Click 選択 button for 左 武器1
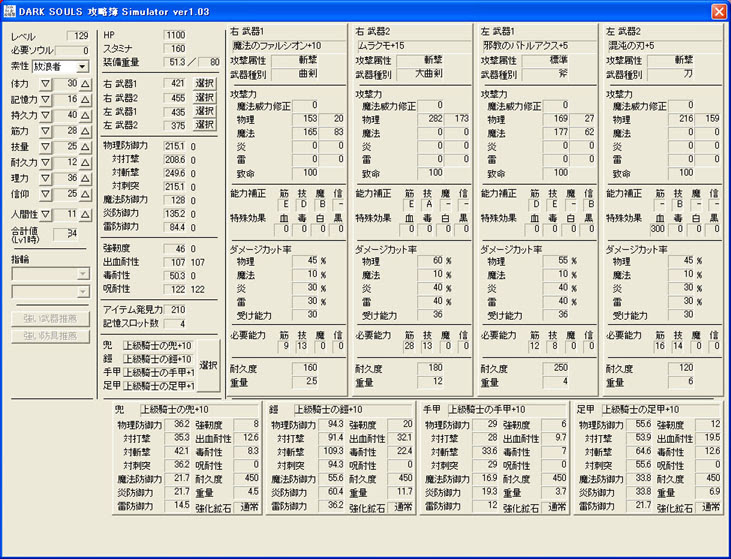This screenshot has width=731, height=559. click(205, 111)
